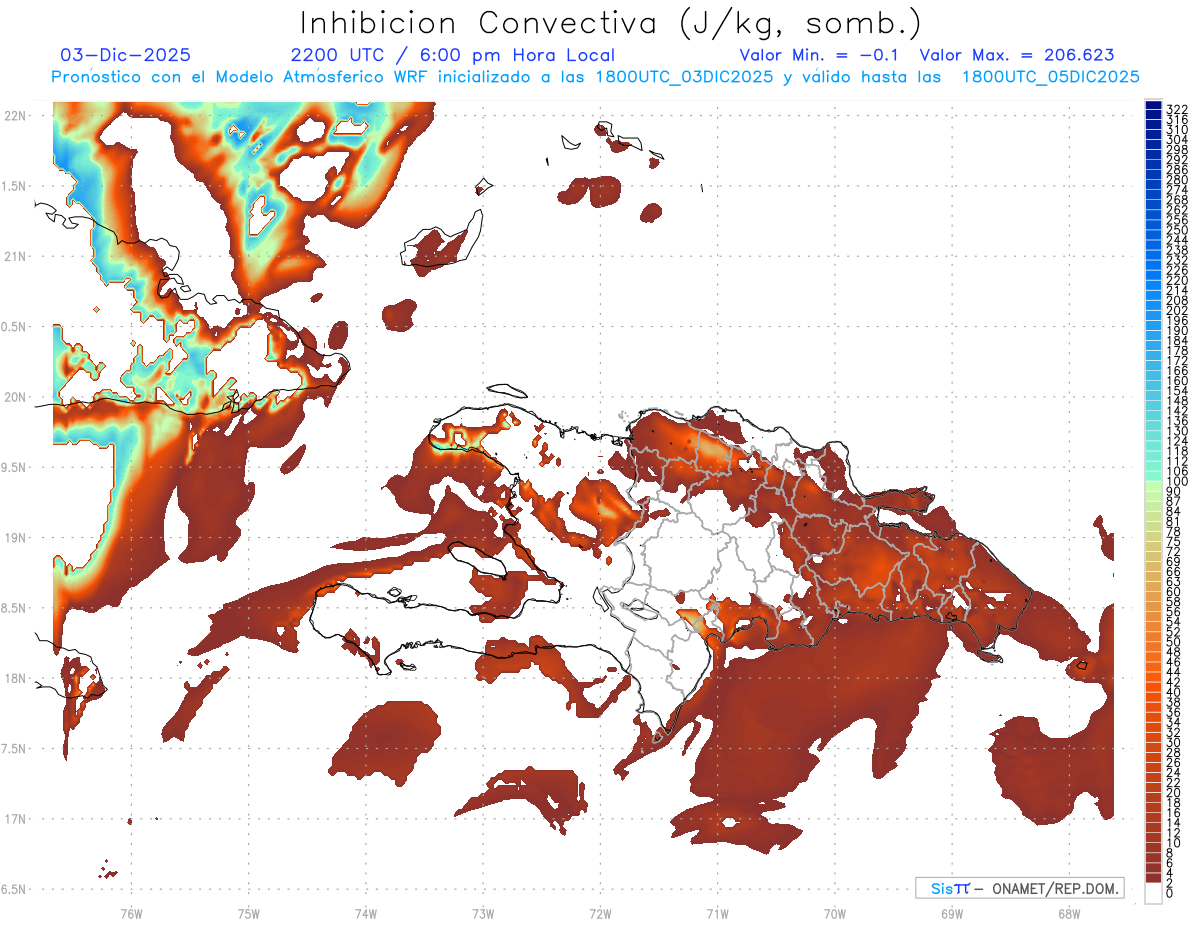Click the 73W longitude label

pos(483,914)
